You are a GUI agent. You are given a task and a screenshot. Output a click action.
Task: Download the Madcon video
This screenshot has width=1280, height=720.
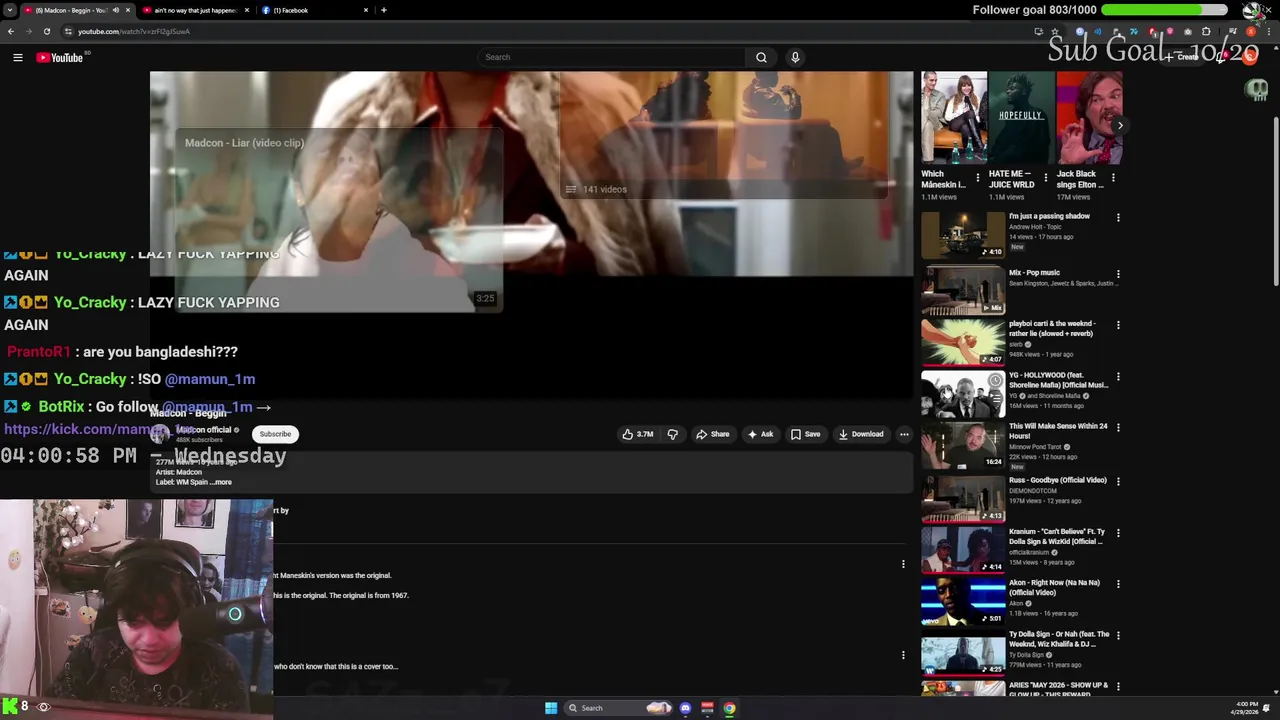coord(861,434)
